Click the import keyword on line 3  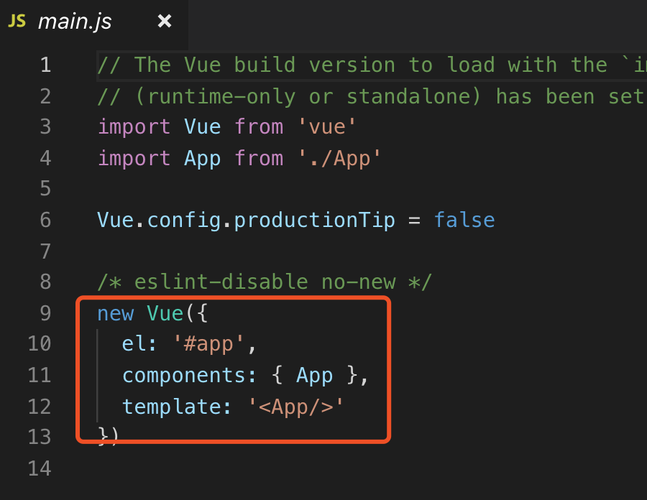134,127
